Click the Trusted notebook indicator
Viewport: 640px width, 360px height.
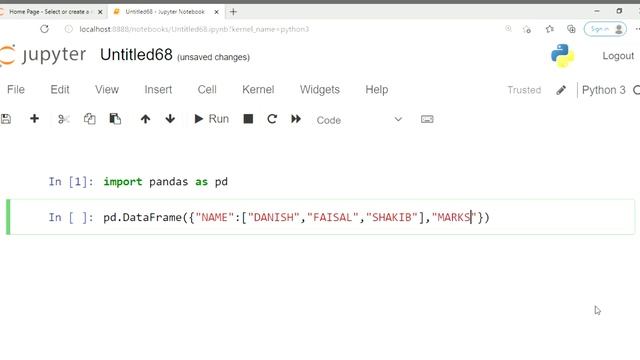tap(524, 90)
